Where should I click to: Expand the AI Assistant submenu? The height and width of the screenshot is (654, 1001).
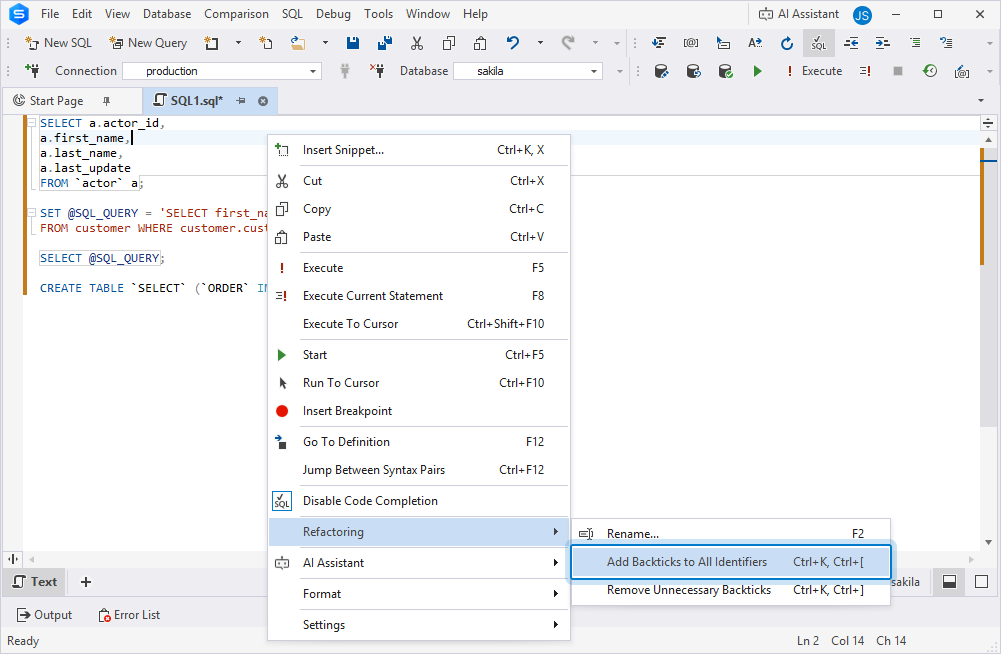[418, 563]
